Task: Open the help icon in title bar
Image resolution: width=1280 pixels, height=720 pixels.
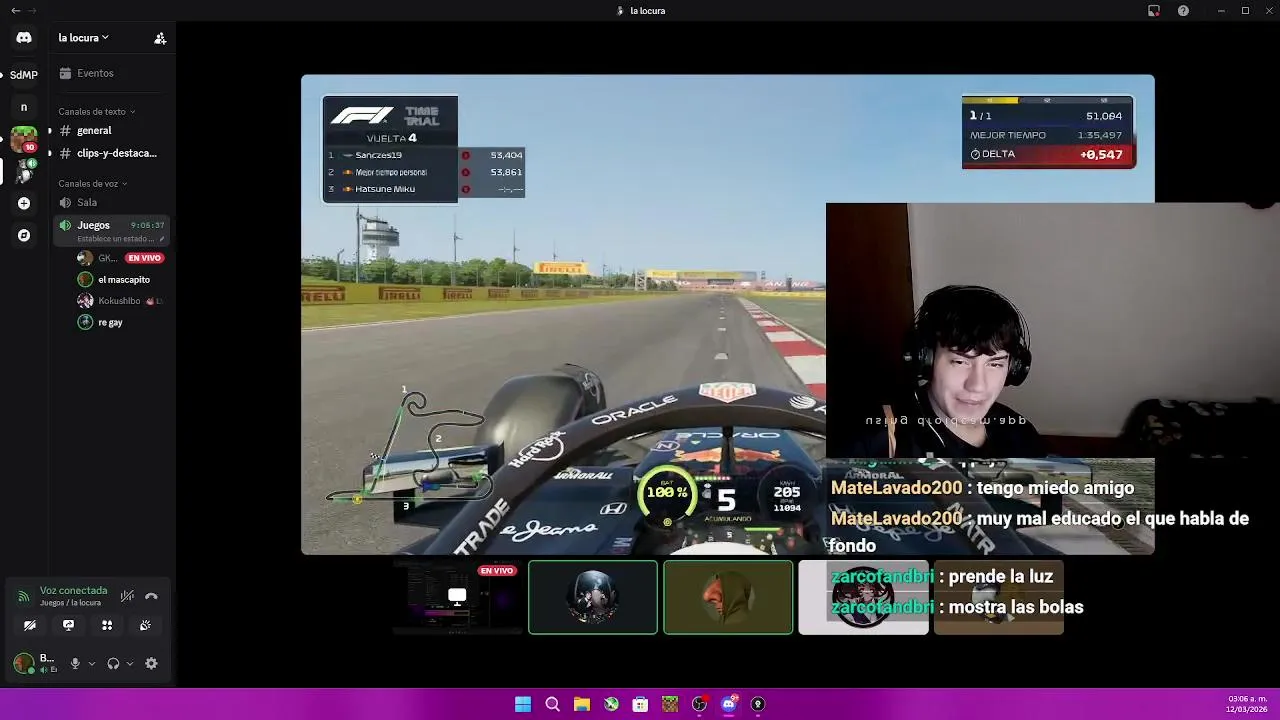Action: pos(1184,11)
